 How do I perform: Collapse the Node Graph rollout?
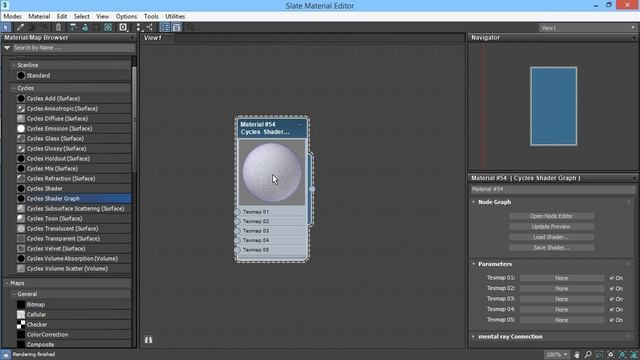click(x=473, y=202)
